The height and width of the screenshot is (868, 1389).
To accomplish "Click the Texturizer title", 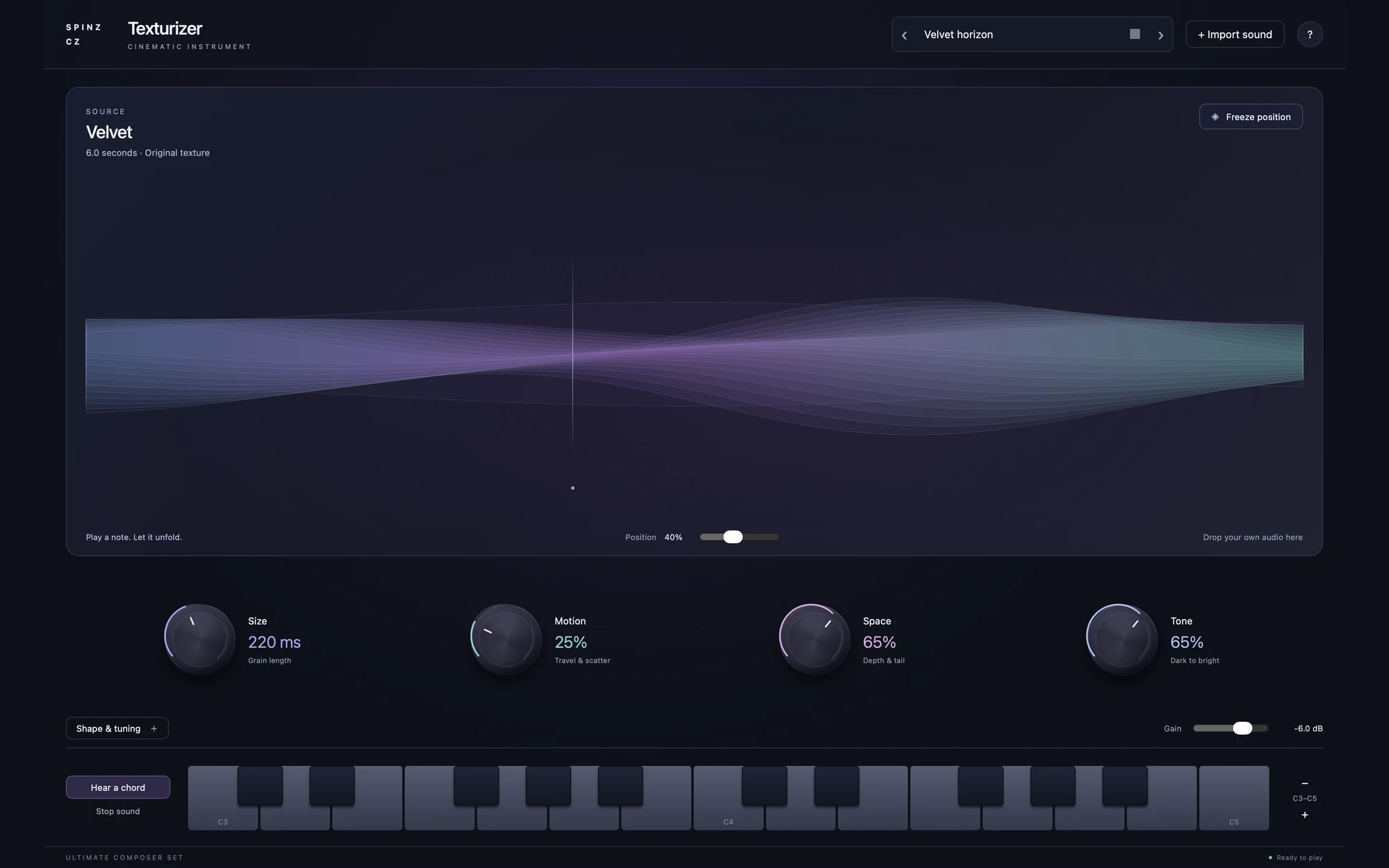I will pyautogui.click(x=165, y=28).
